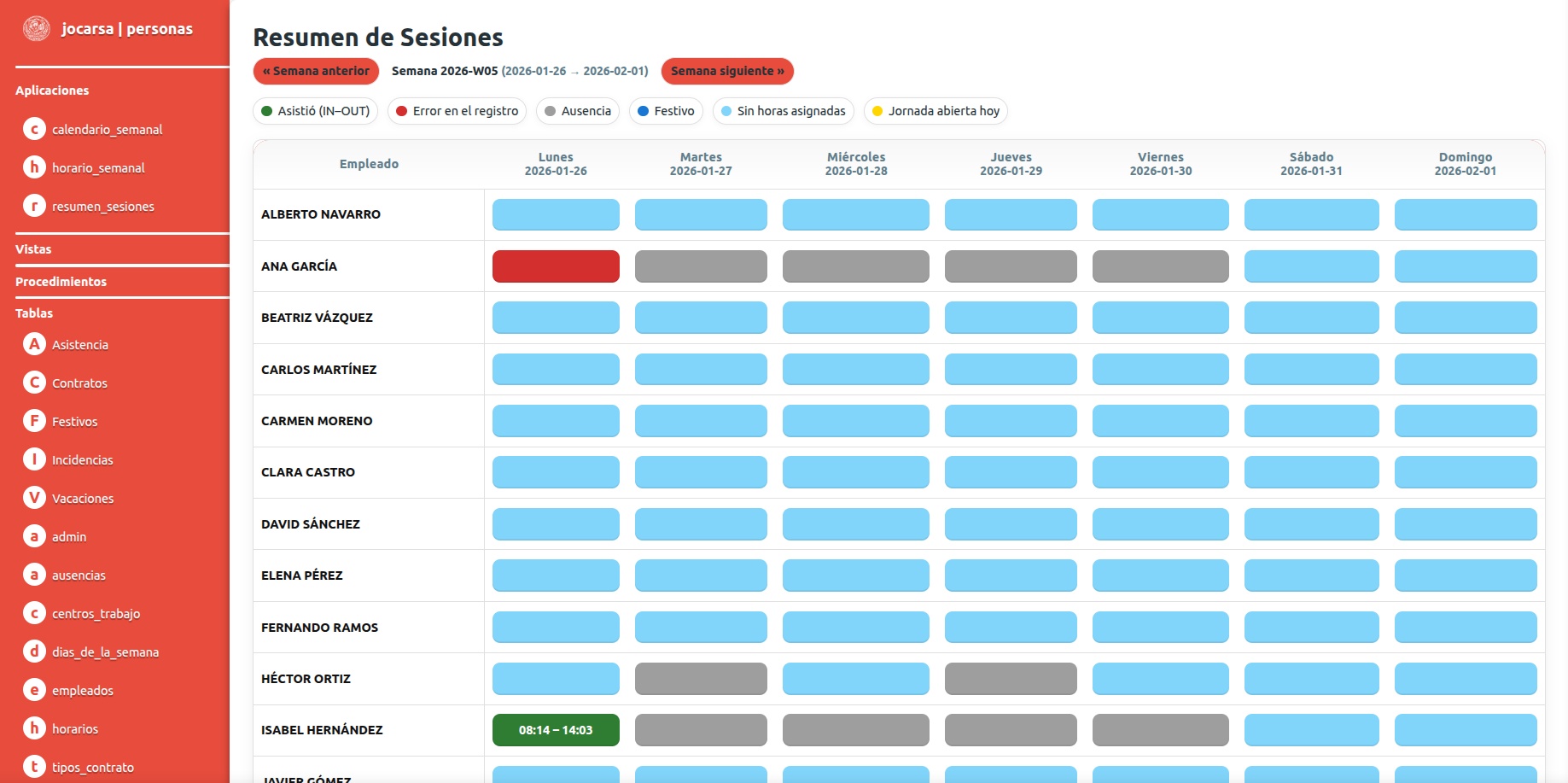Click the Vacaciones 'V' icon
Screen dimensions: 1568x783
(x=34, y=498)
